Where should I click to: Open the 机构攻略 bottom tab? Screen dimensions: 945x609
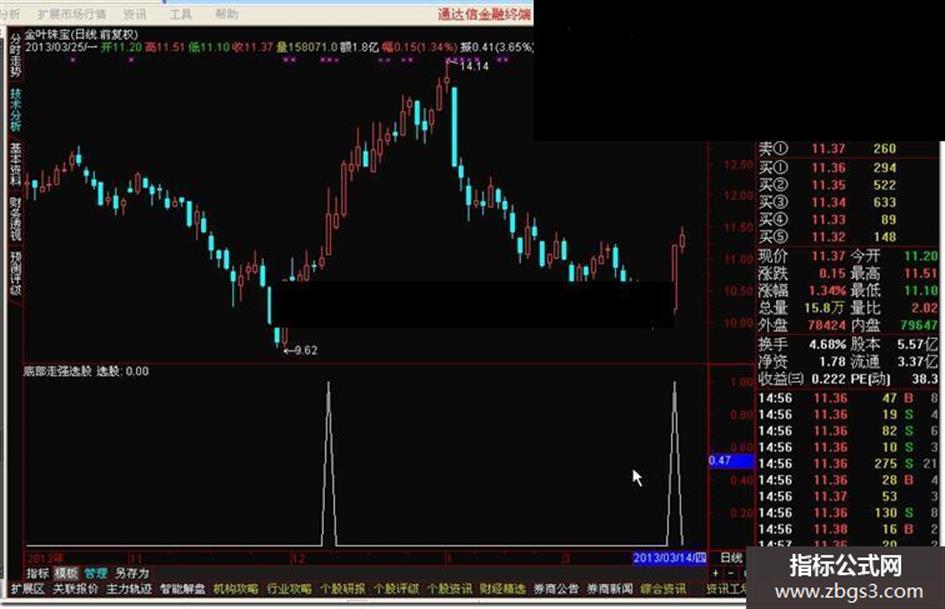click(x=236, y=588)
